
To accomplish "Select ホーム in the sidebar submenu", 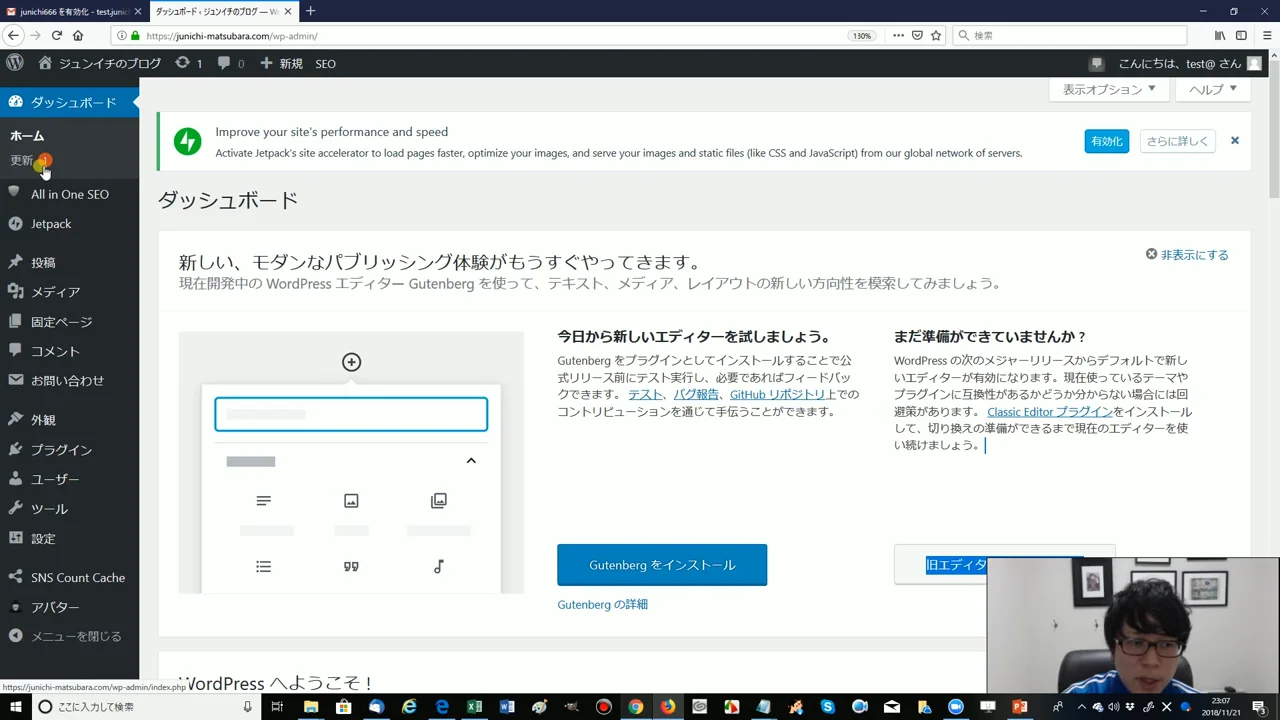I will point(27,136).
